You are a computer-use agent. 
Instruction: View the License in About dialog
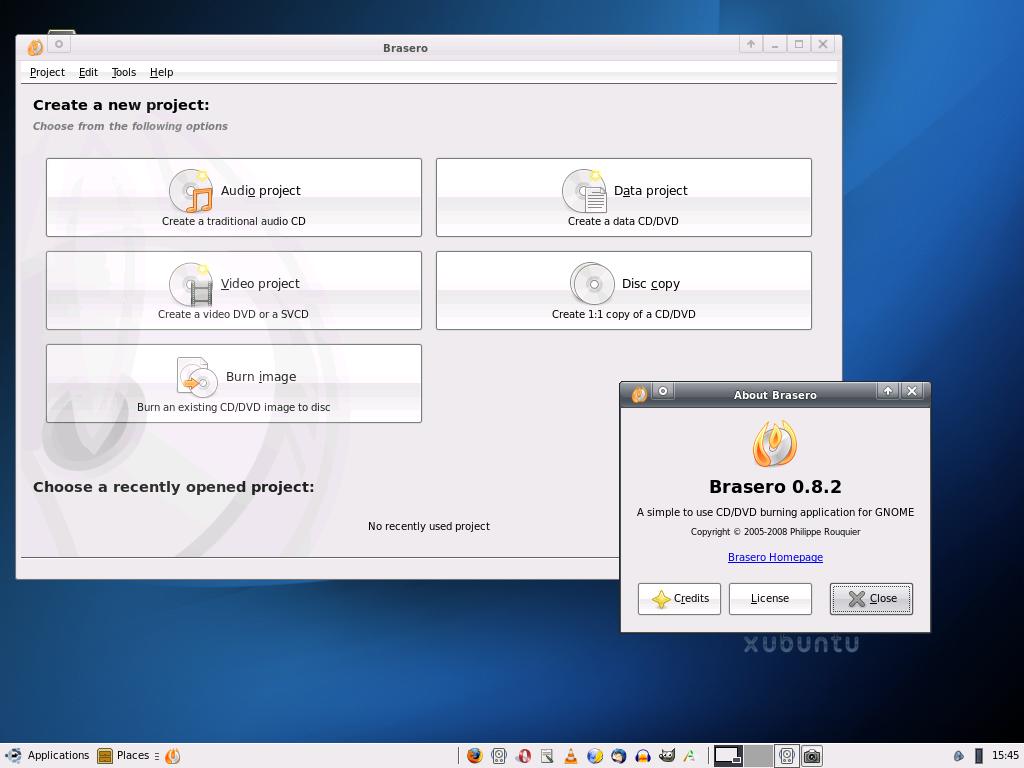(x=770, y=599)
